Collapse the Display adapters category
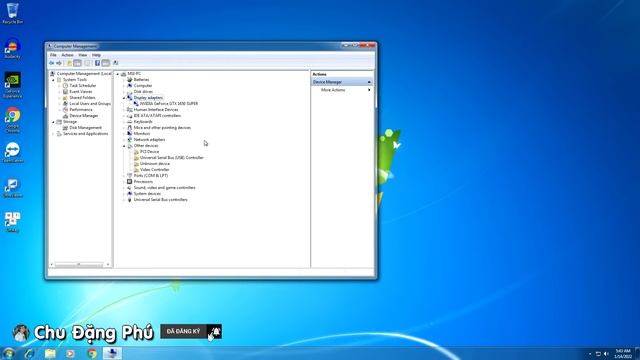This screenshot has width=640, height=360. (x=124, y=98)
